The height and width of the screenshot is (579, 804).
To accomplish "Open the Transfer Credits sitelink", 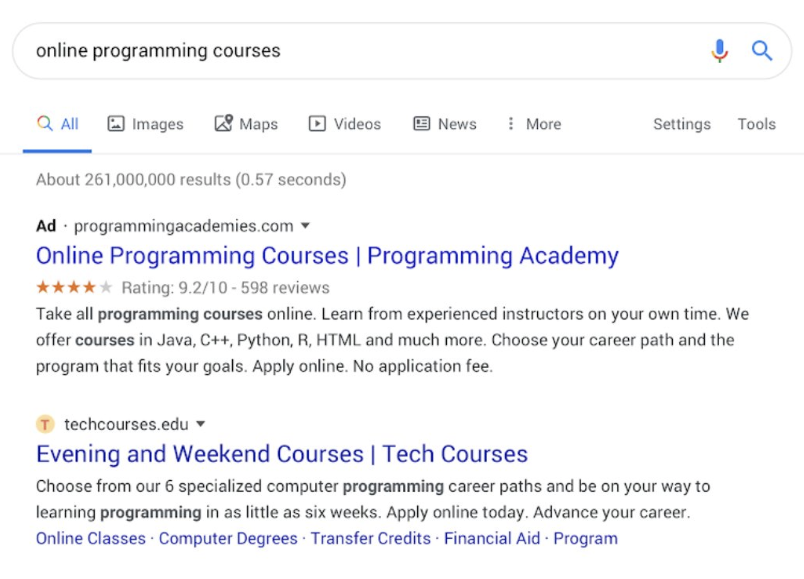I will 371,538.
